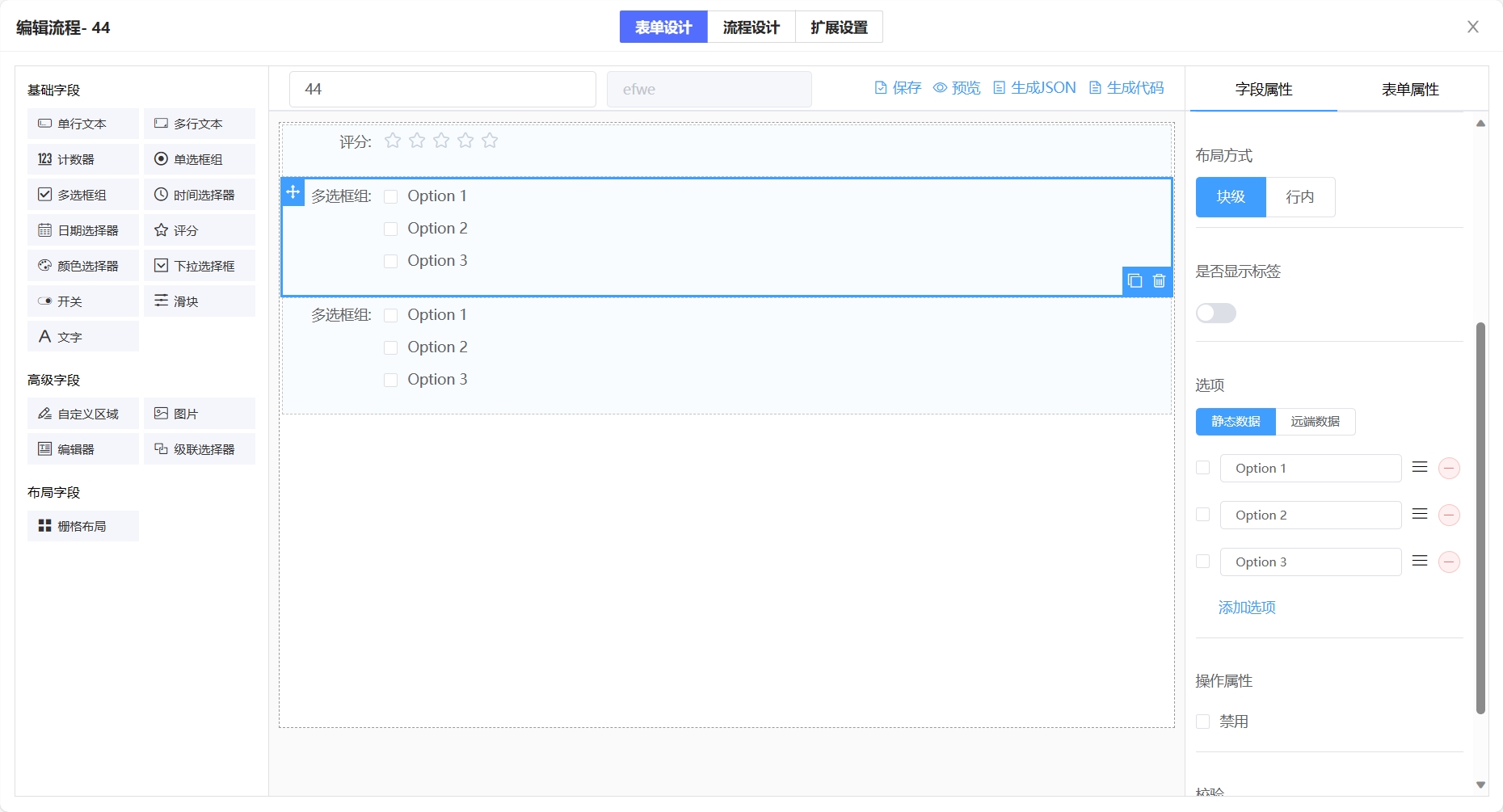Toggle the show label switch (是否显示标签)
1503x812 pixels.
[1215, 313]
